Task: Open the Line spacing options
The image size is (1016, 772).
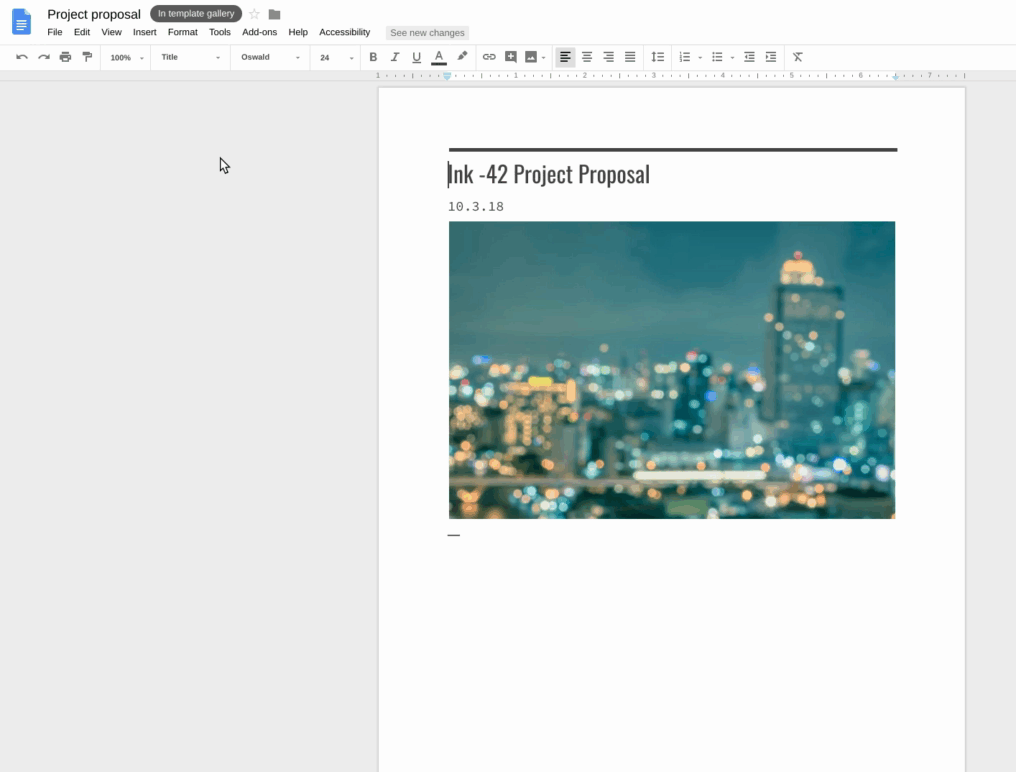Action: click(657, 57)
